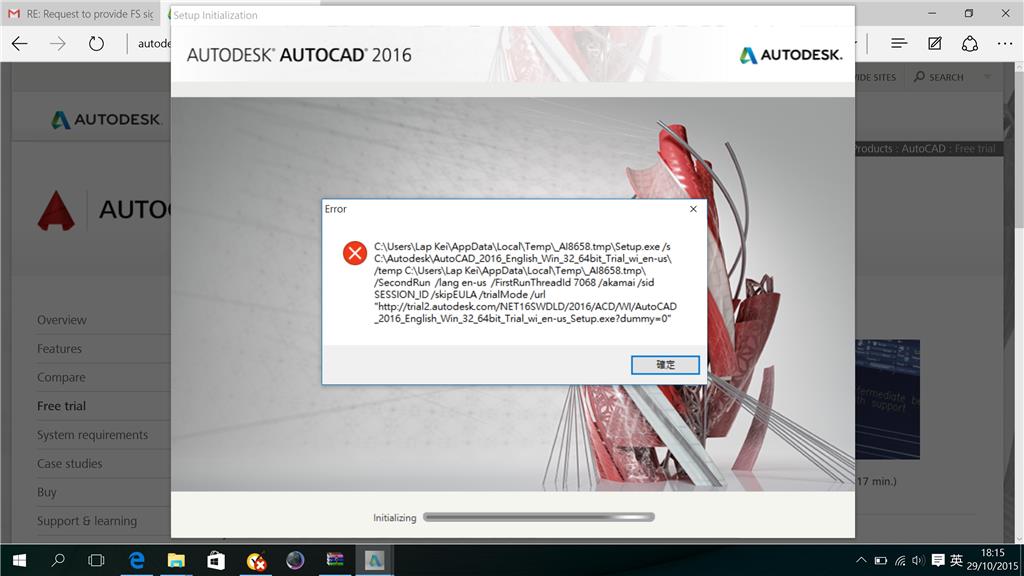Click the Free trial breadcrumb
Viewport: 1024px width, 576px height.
click(975, 148)
